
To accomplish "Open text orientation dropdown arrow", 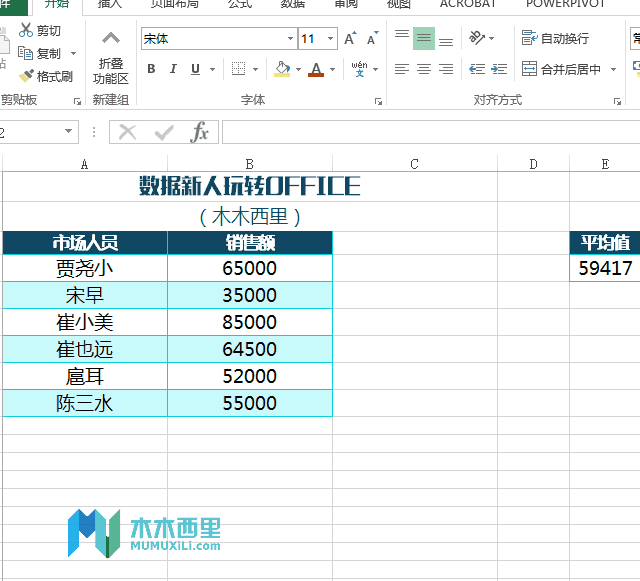I will click(x=491, y=38).
